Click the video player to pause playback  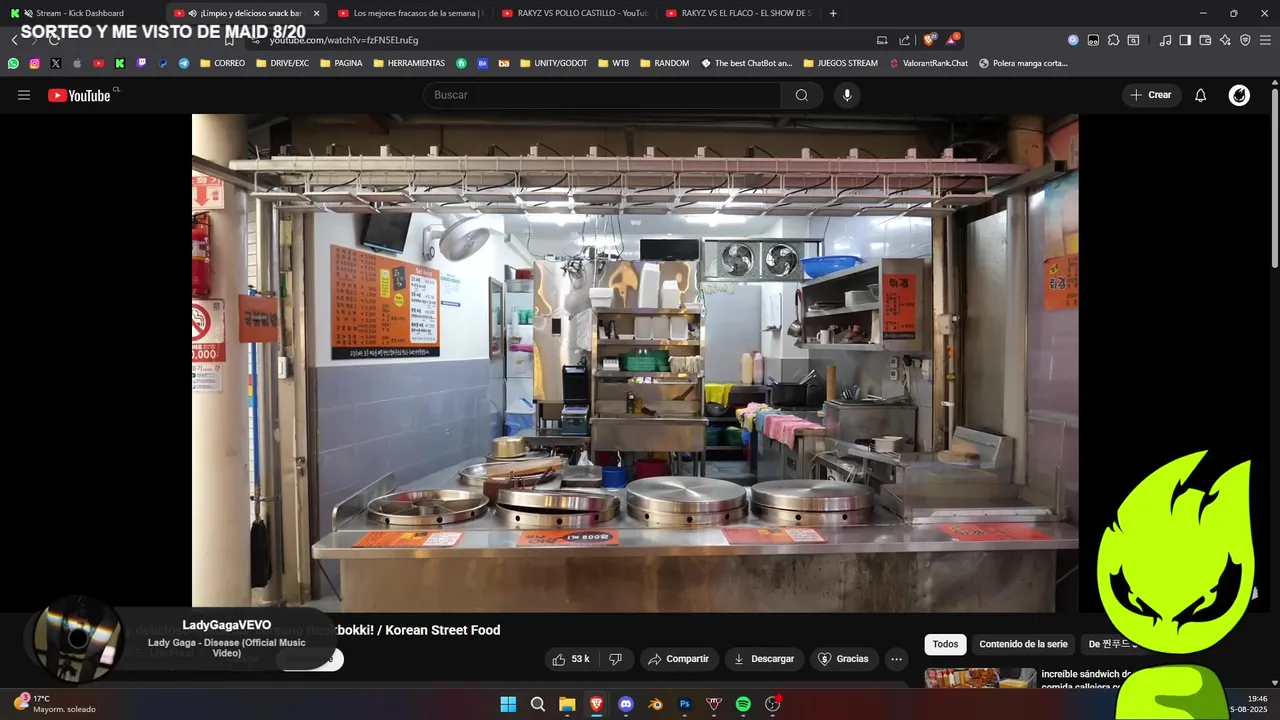[x=635, y=363]
